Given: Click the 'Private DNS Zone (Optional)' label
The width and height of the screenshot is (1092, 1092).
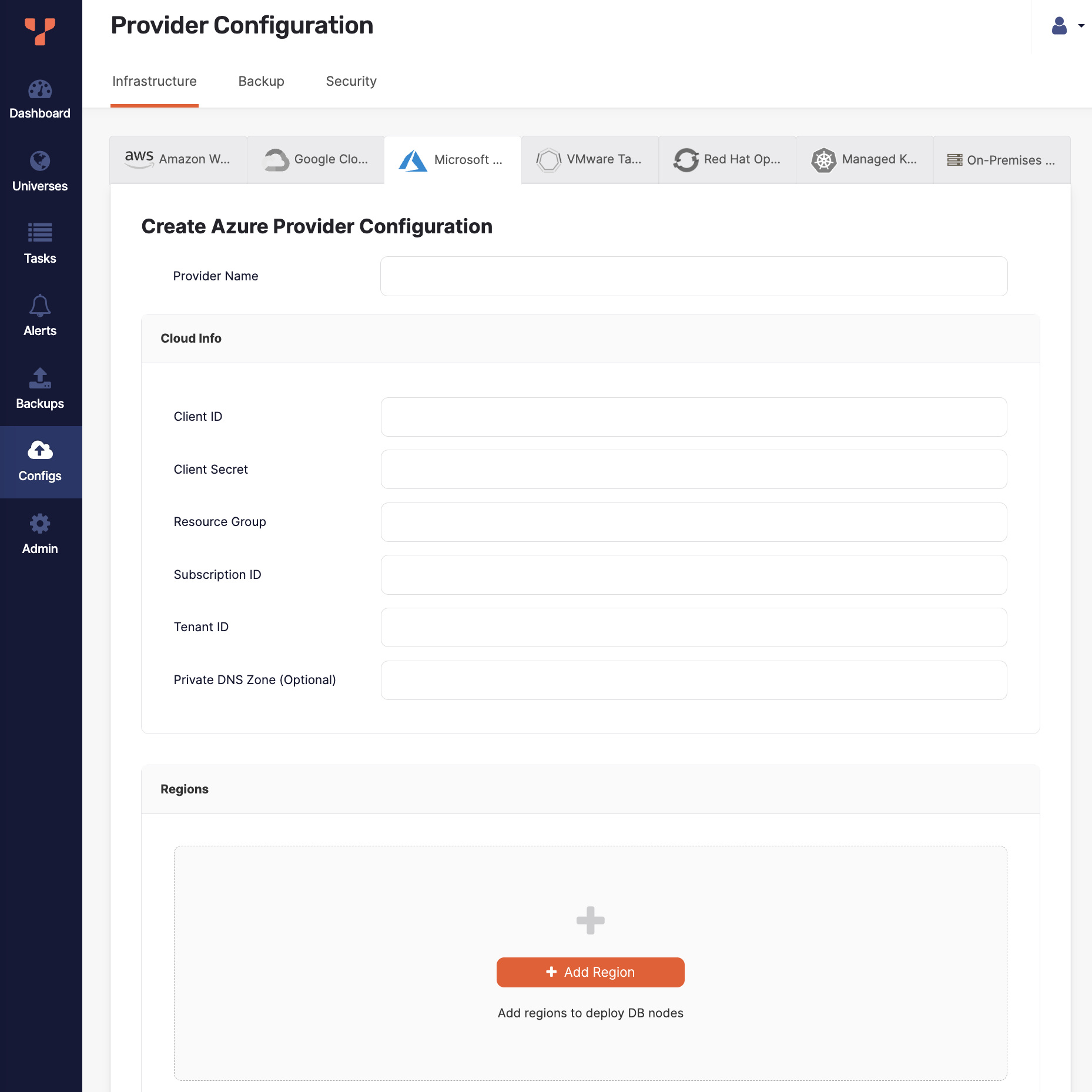Looking at the screenshot, I should [x=255, y=680].
